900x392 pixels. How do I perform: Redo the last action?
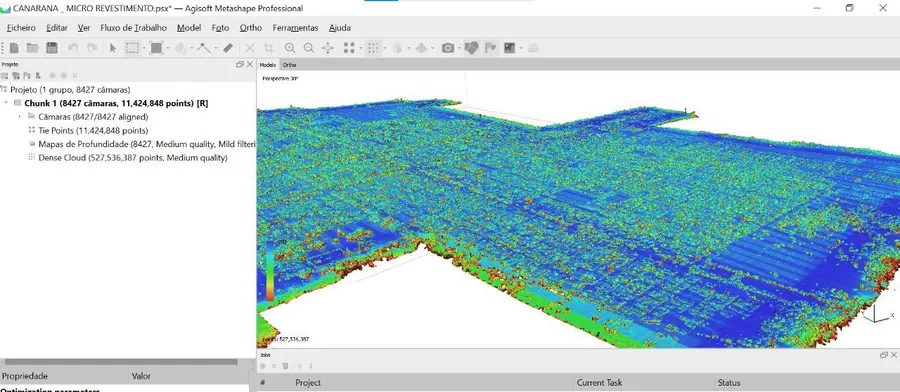(92, 48)
